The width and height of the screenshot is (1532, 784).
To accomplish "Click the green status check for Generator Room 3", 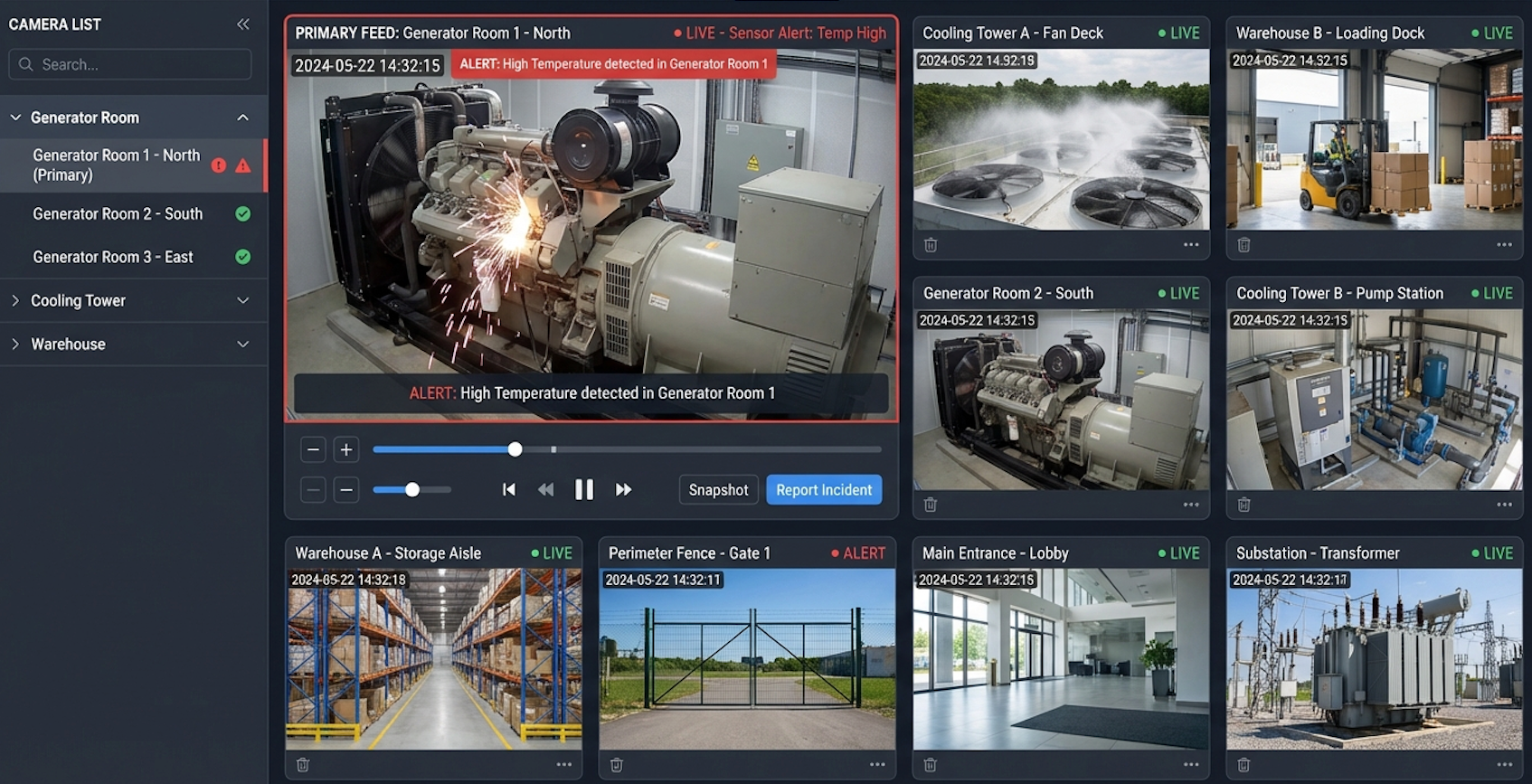I will pos(242,257).
